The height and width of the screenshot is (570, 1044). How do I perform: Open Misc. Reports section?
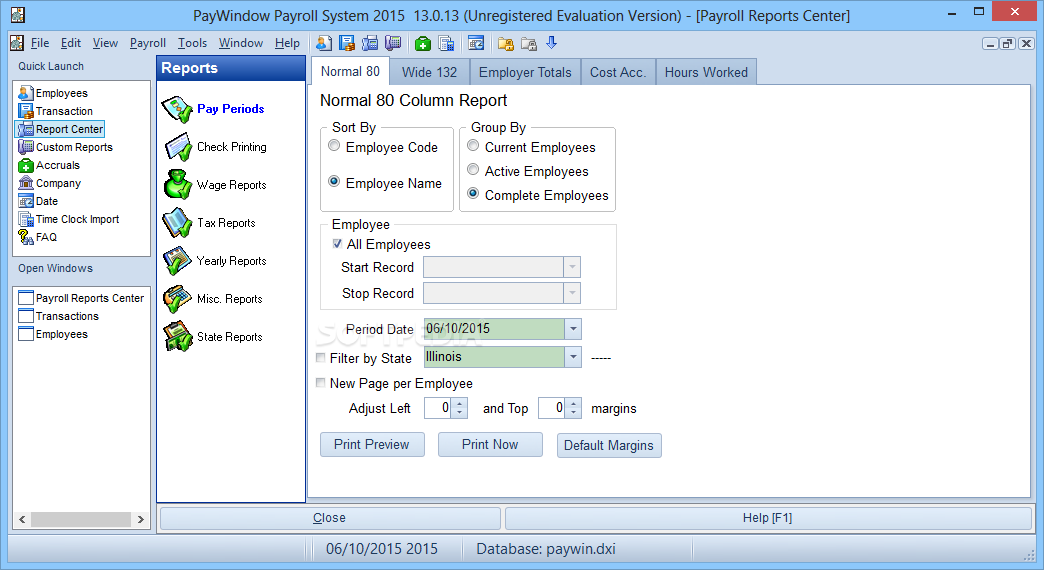point(213,299)
